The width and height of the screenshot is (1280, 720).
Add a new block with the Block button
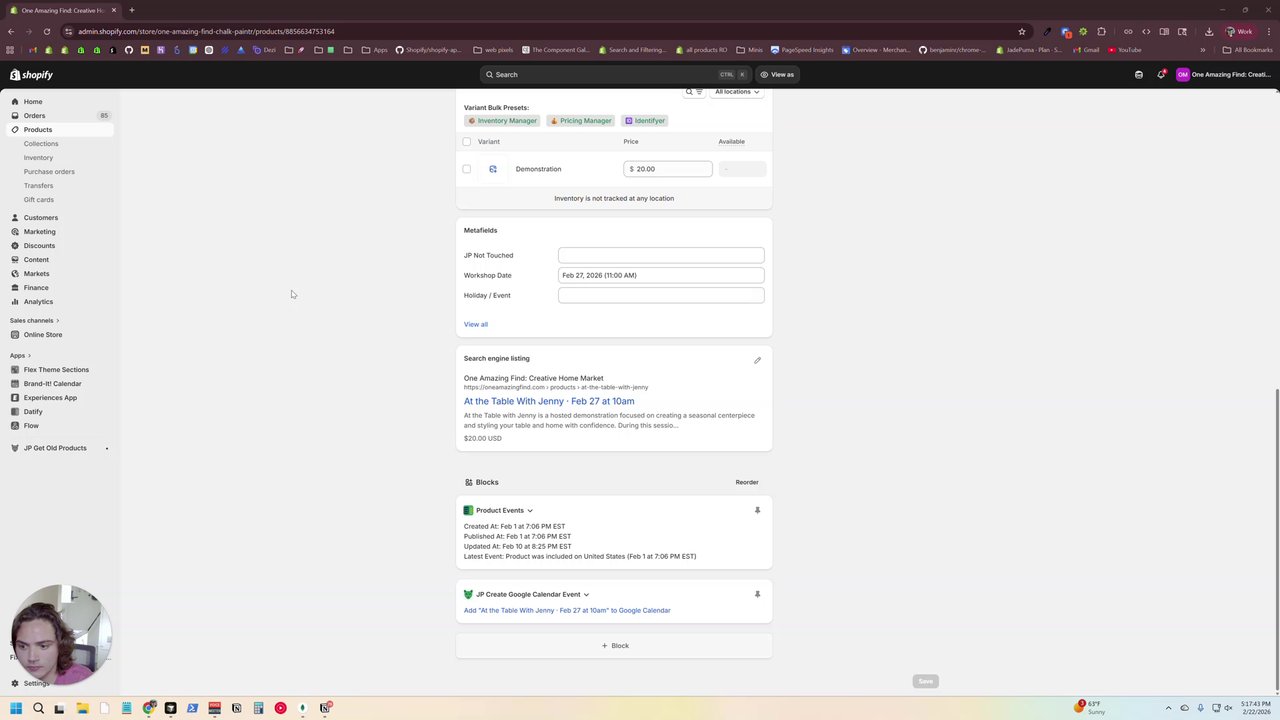614,646
